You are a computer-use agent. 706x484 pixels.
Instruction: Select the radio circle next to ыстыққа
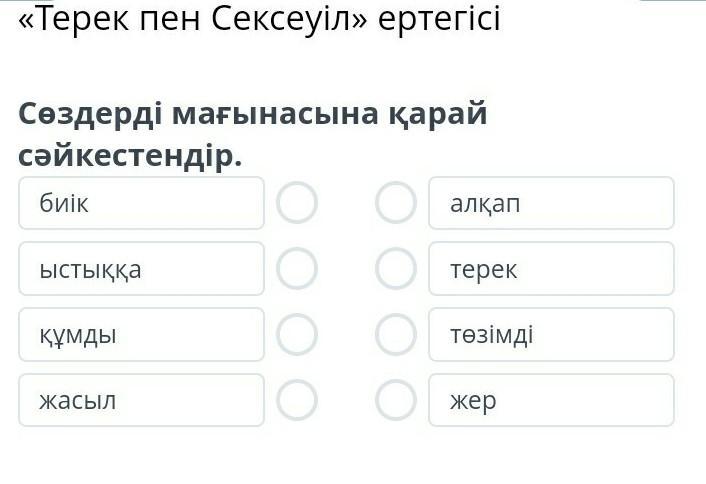tap(297, 268)
